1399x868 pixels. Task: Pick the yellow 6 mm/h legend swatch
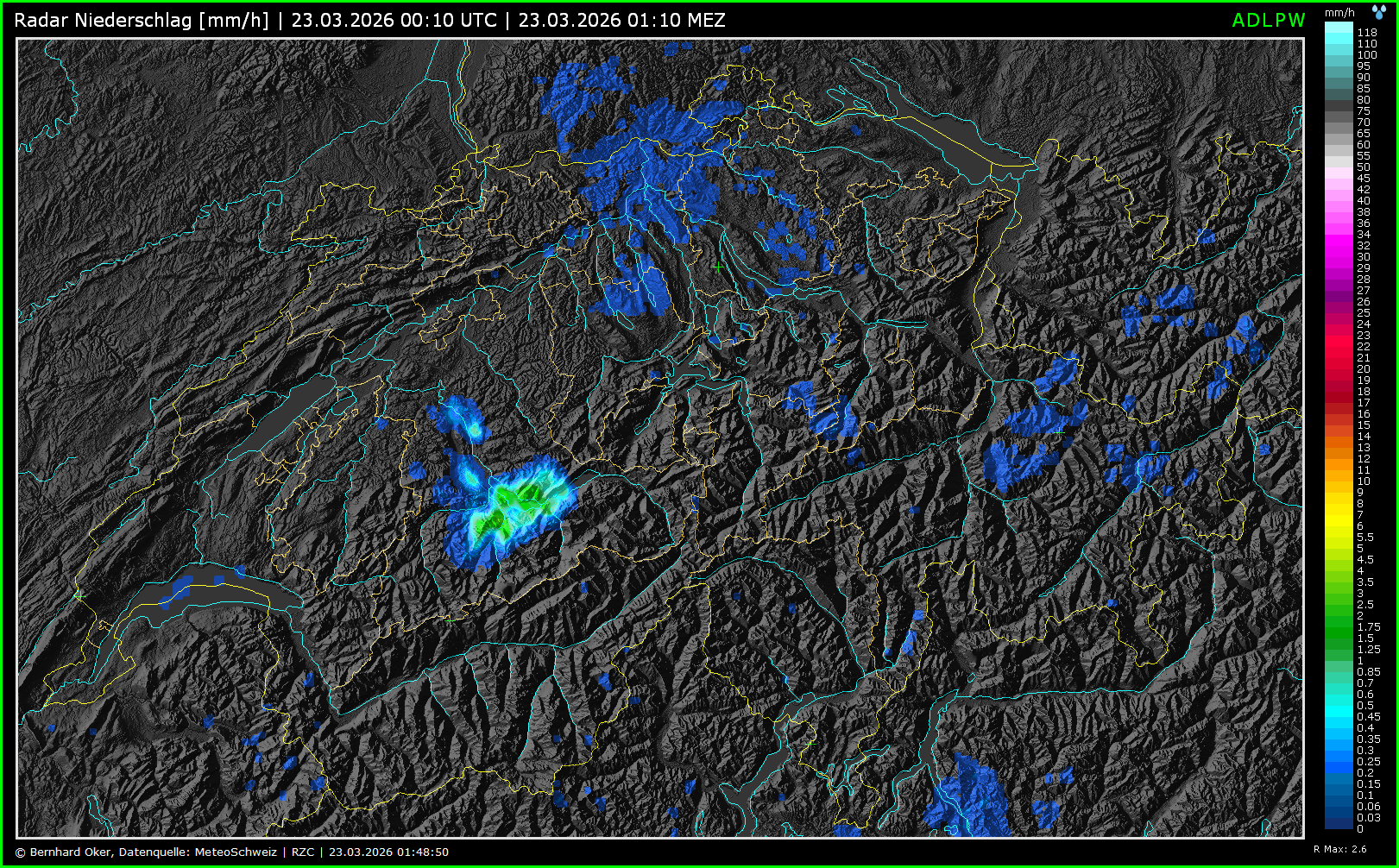1339,525
